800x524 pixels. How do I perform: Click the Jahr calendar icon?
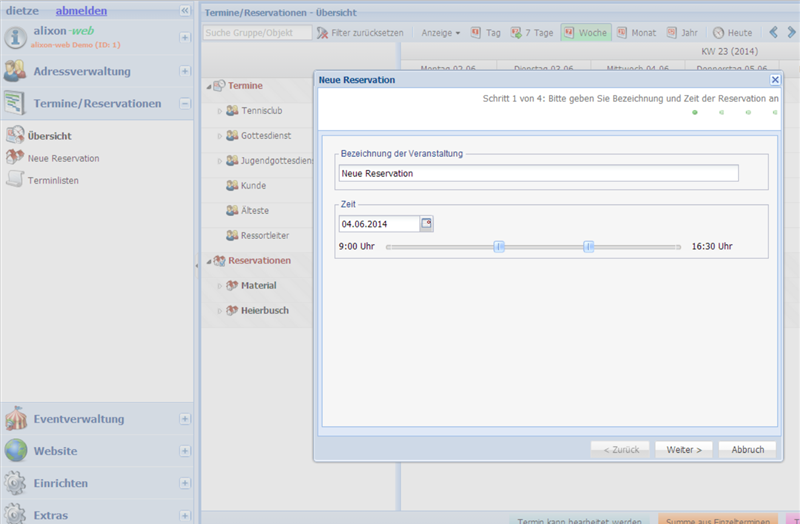(x=671, y=33)
